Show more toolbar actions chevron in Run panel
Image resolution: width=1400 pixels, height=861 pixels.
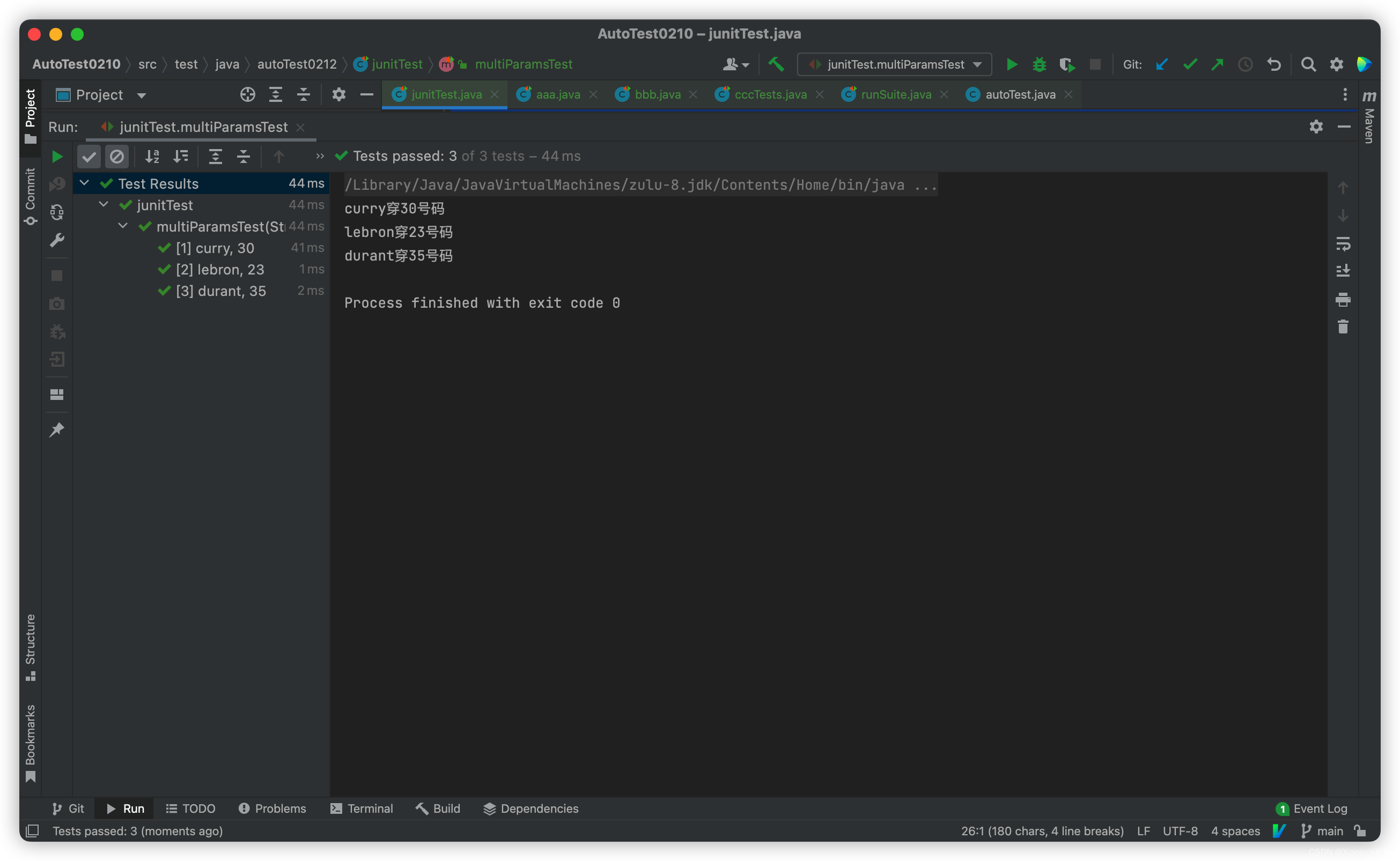(320, 156)
